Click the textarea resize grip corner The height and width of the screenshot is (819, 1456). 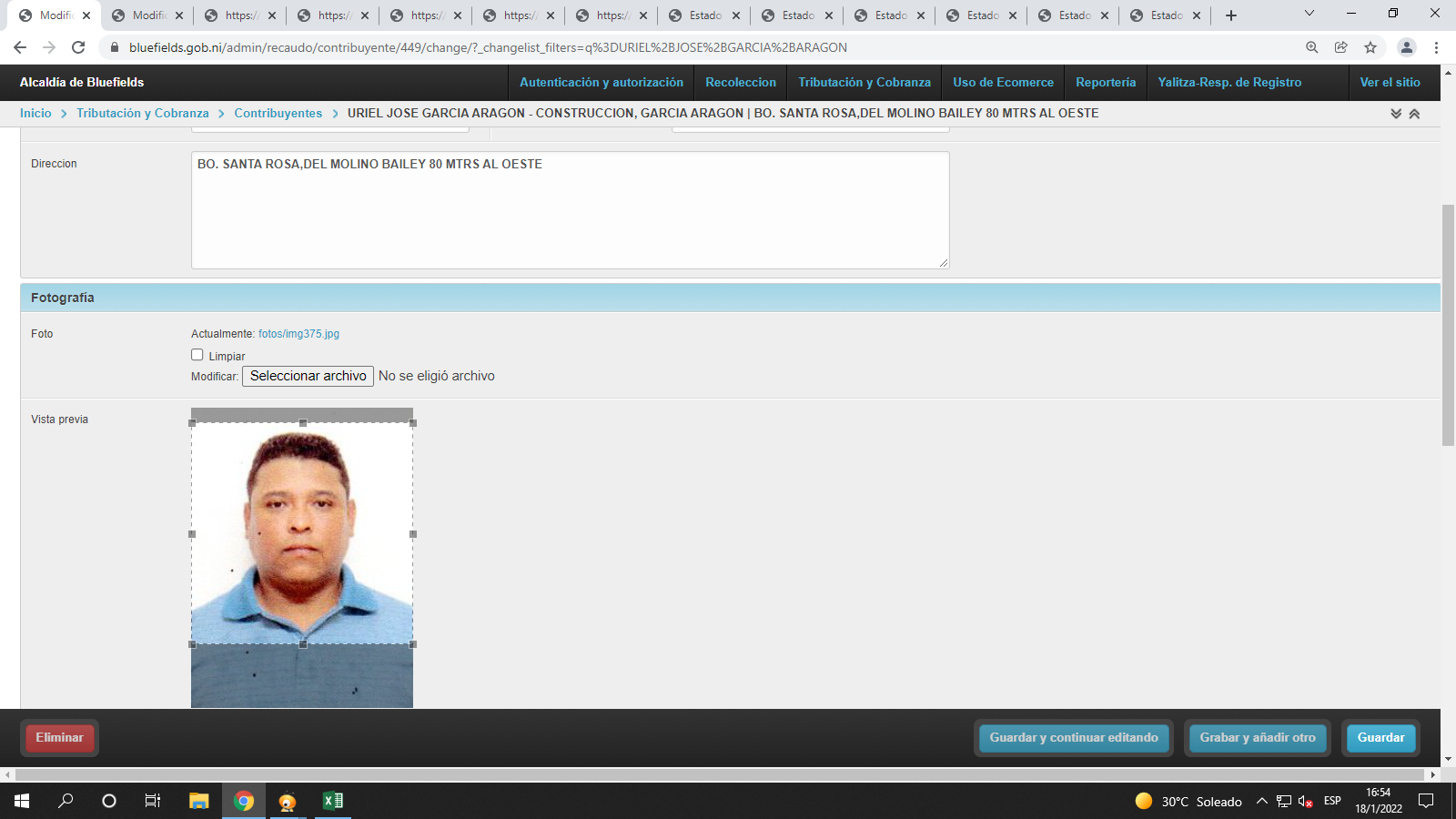[944, 263]
